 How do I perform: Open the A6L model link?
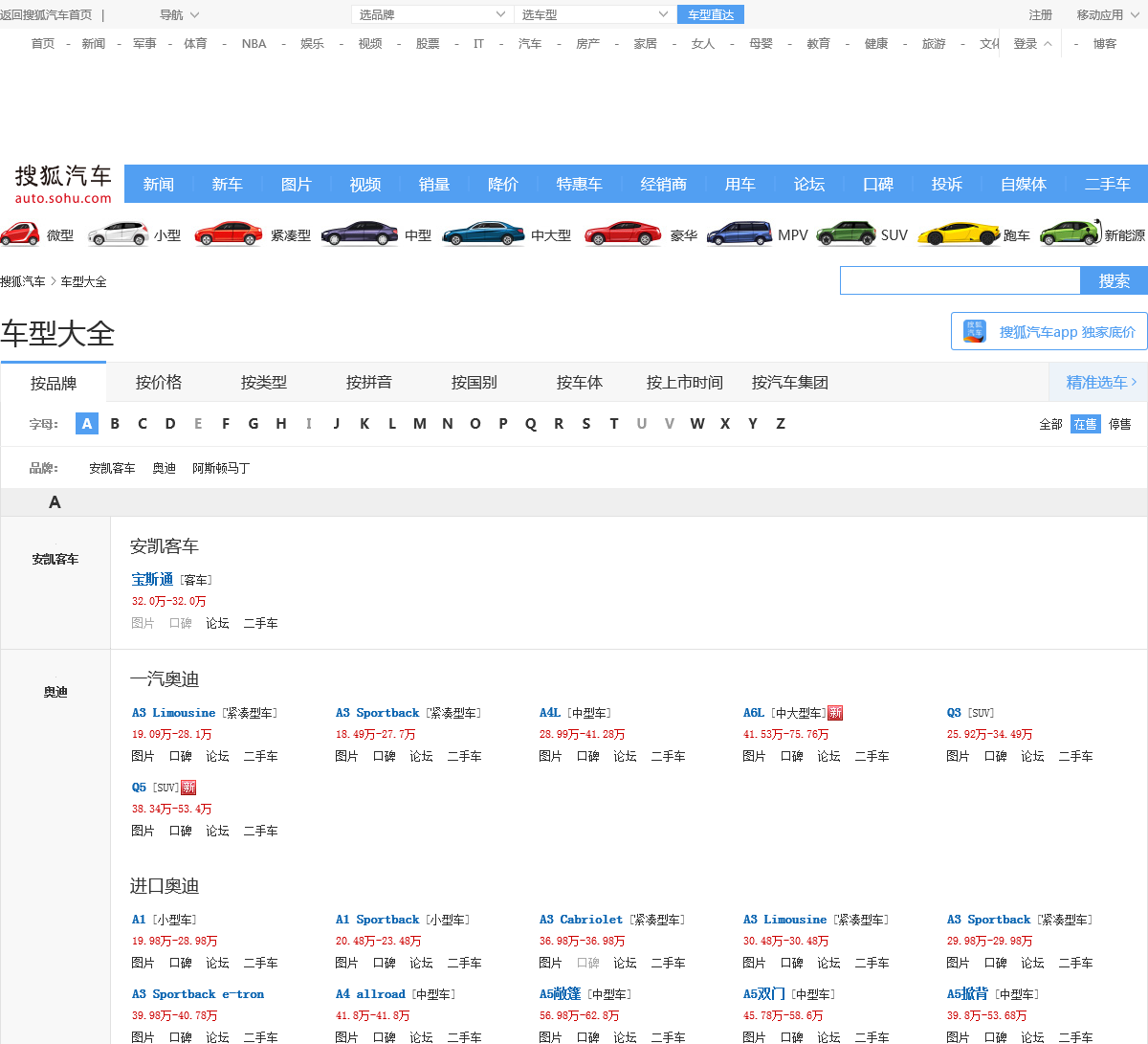tap(754, 713)
